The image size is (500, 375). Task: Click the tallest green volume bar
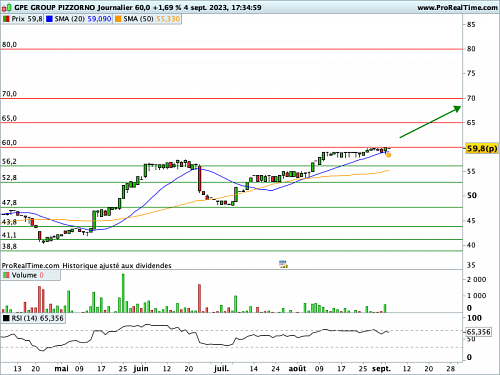(x=123, y=293)
